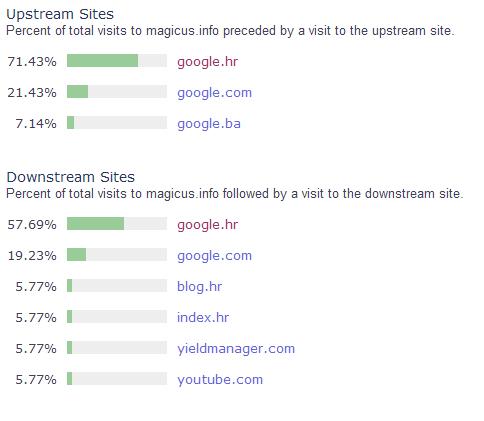Click the yieldmanager.com 5.77% bar
This screenshot has width=484, height=421.
[x=117, y=348]
